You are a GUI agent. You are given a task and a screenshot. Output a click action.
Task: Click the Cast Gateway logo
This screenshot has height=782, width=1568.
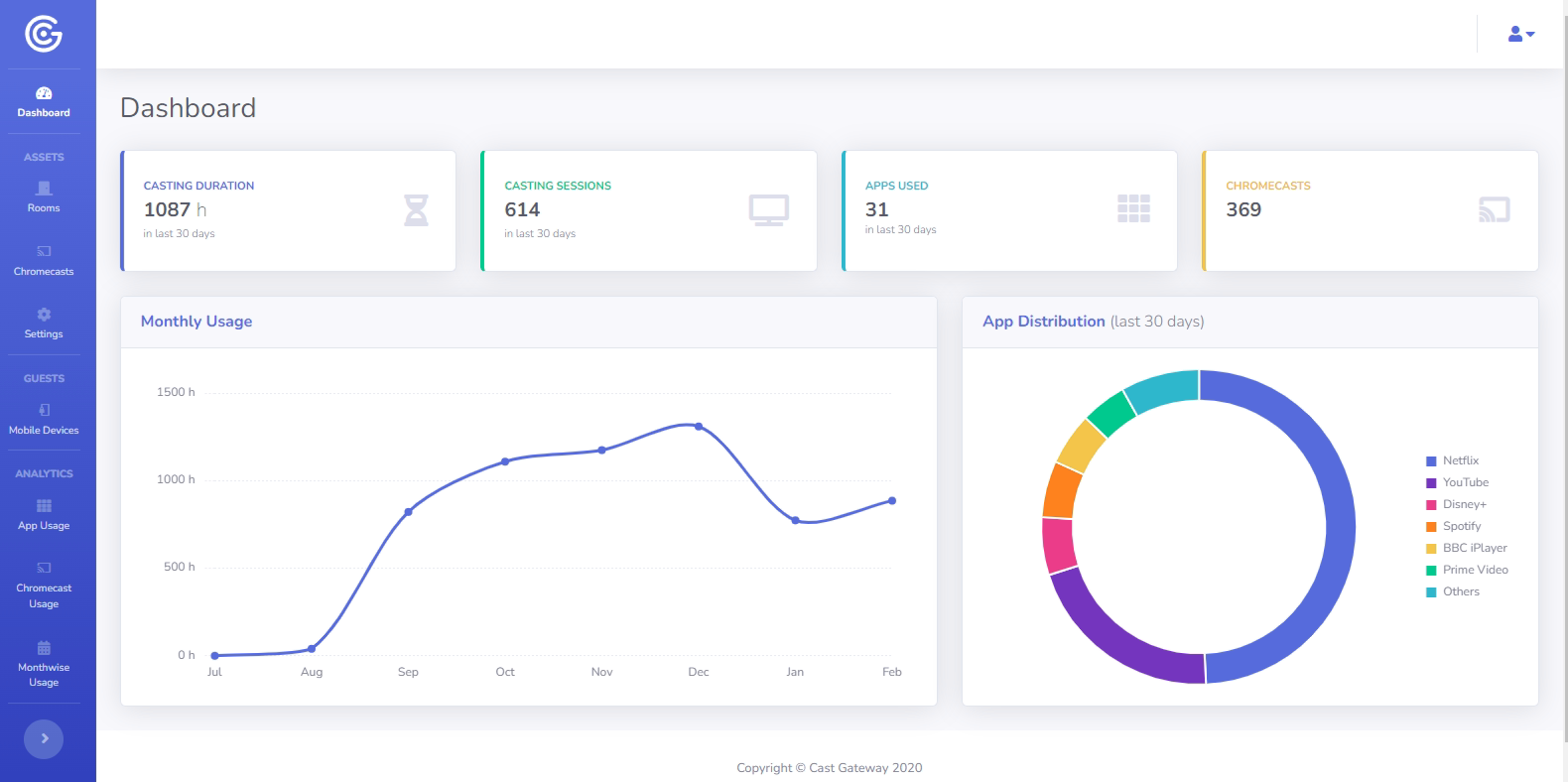click(x=44, y=35)
